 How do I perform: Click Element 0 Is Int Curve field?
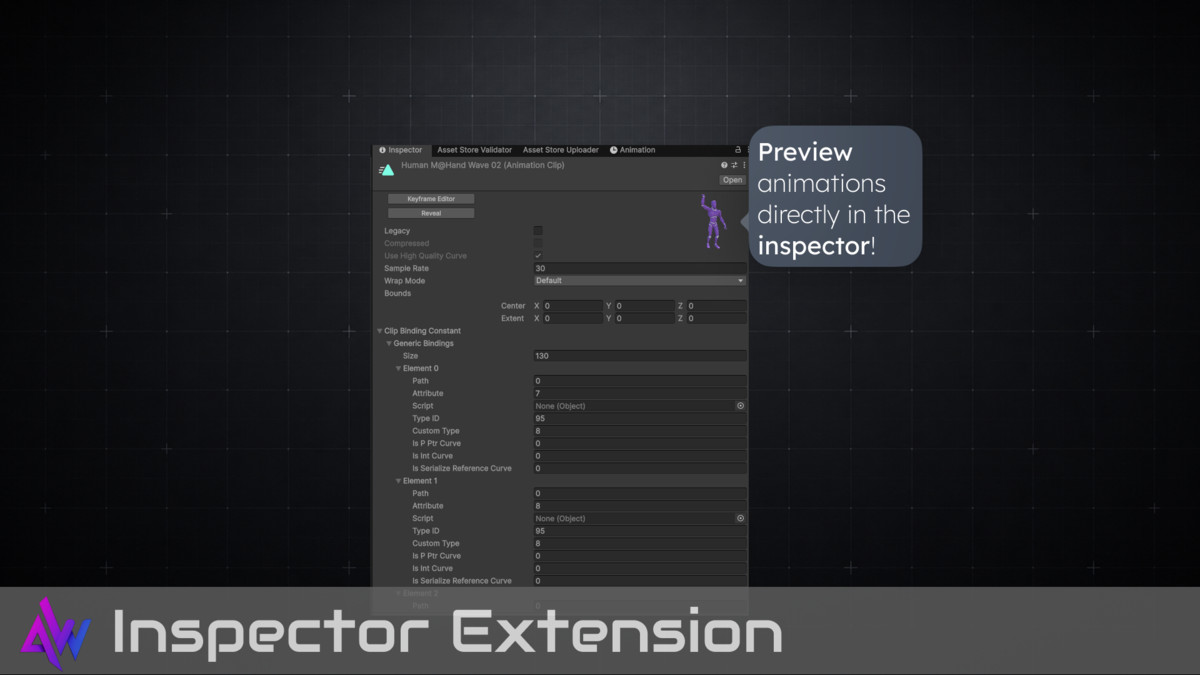tap(640, 456)
